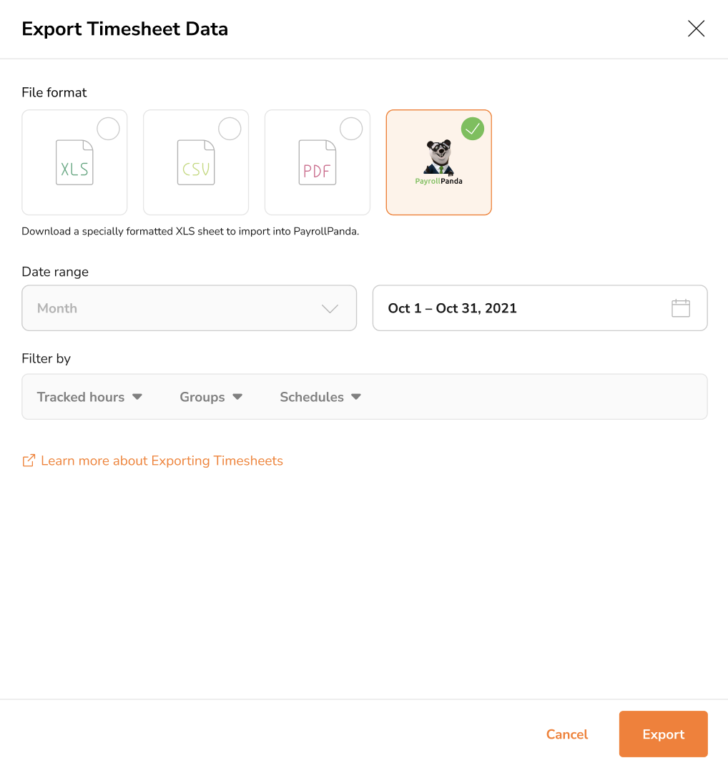
Task: Open the calendar icon in date field
Action: point(681,308)
